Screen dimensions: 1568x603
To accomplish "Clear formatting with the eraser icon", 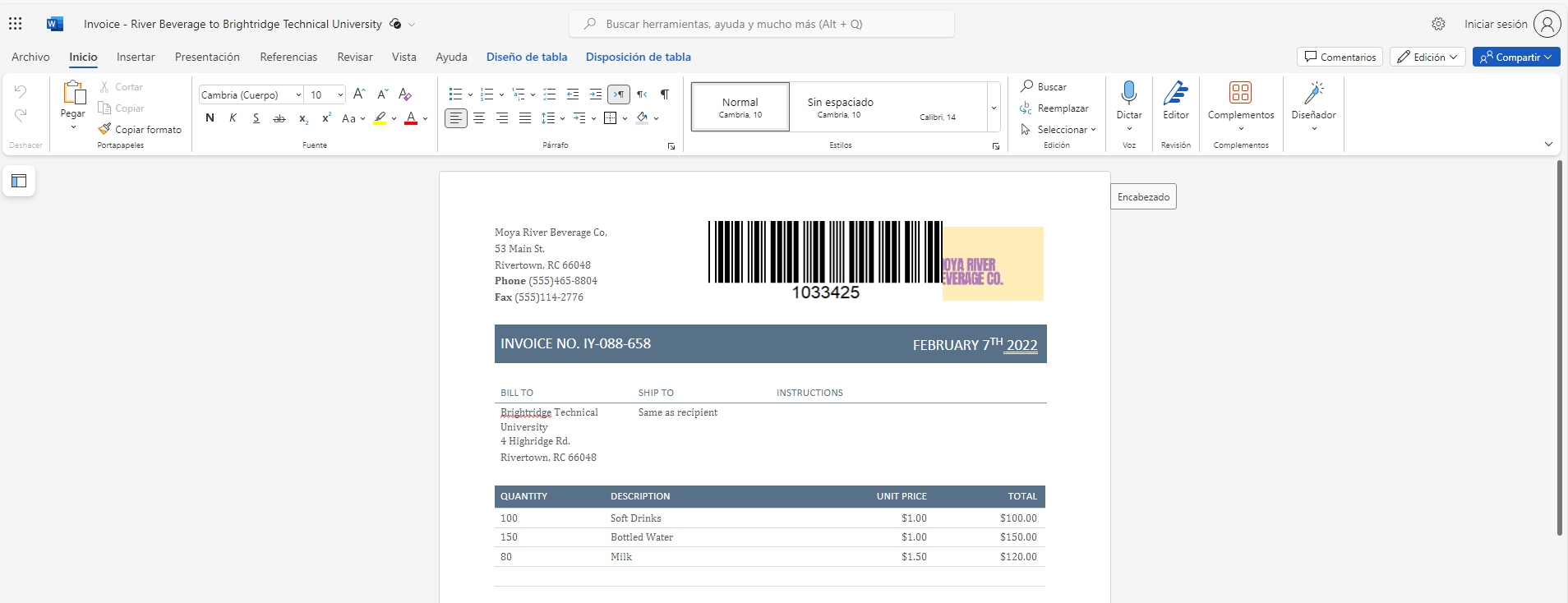I will point(404,94).
